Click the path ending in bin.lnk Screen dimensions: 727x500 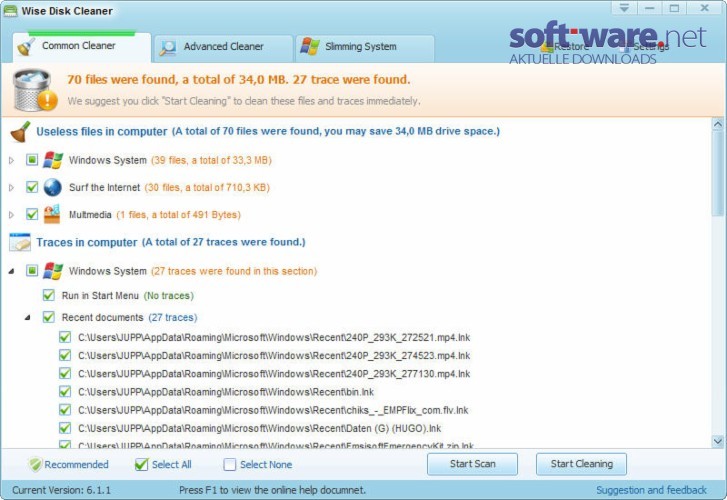(x=226, y=392)
